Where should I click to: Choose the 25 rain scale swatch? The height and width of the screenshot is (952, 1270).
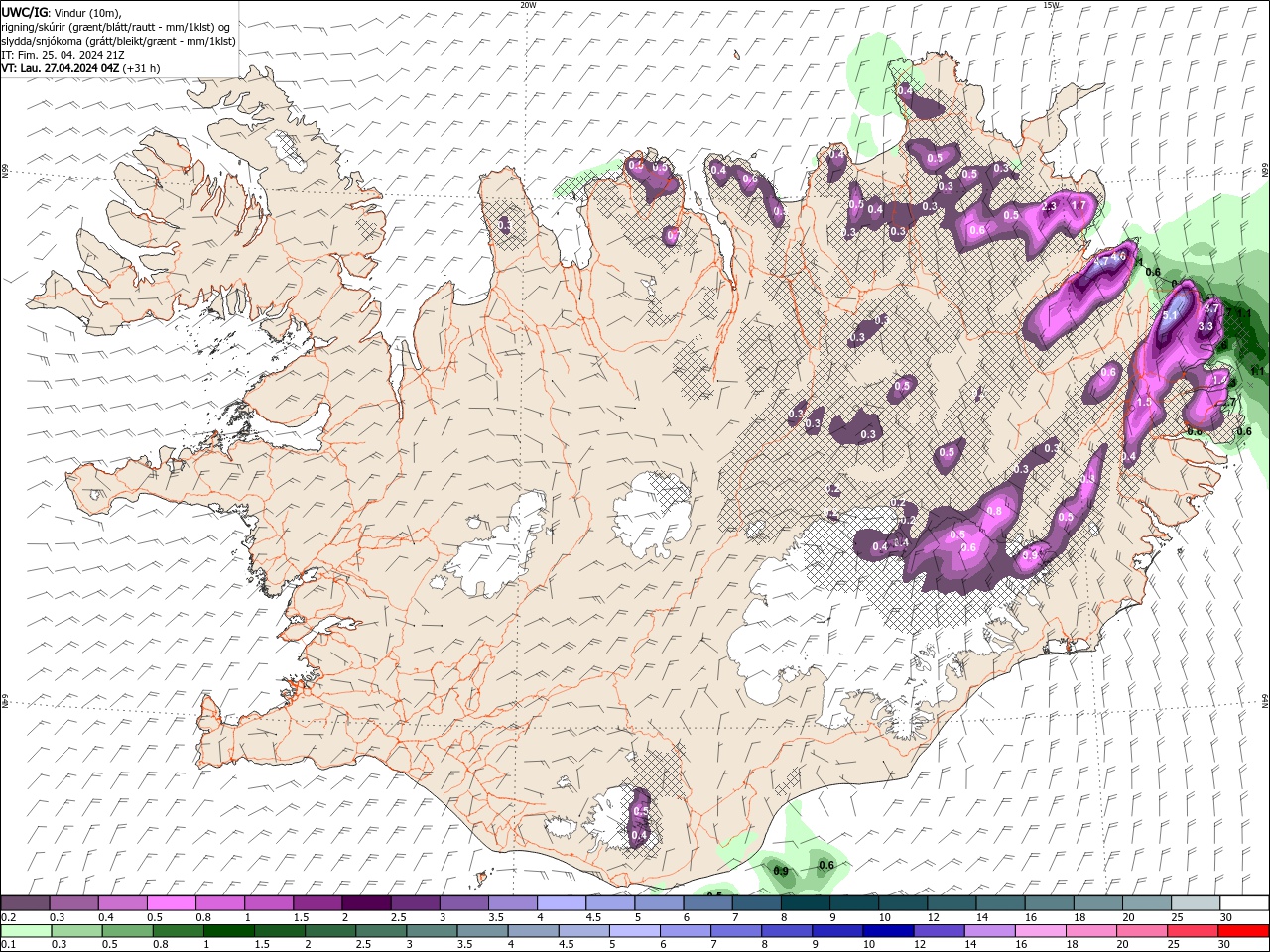(1191, 931)
